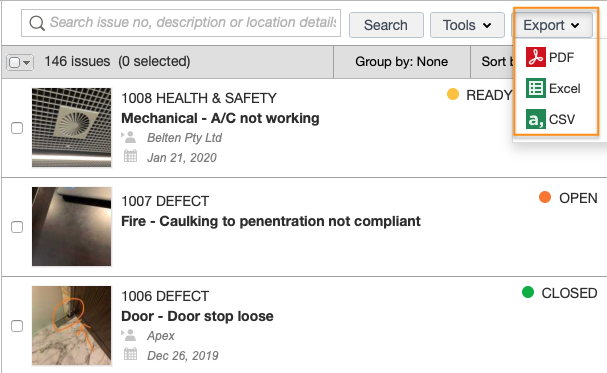Open the select-all checkbox dropdown

point(20,62)
